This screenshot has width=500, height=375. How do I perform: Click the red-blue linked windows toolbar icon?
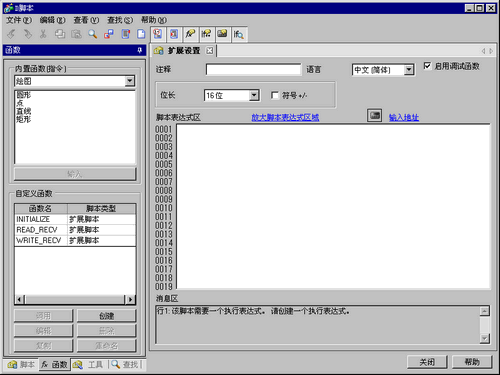pos(109,34)
